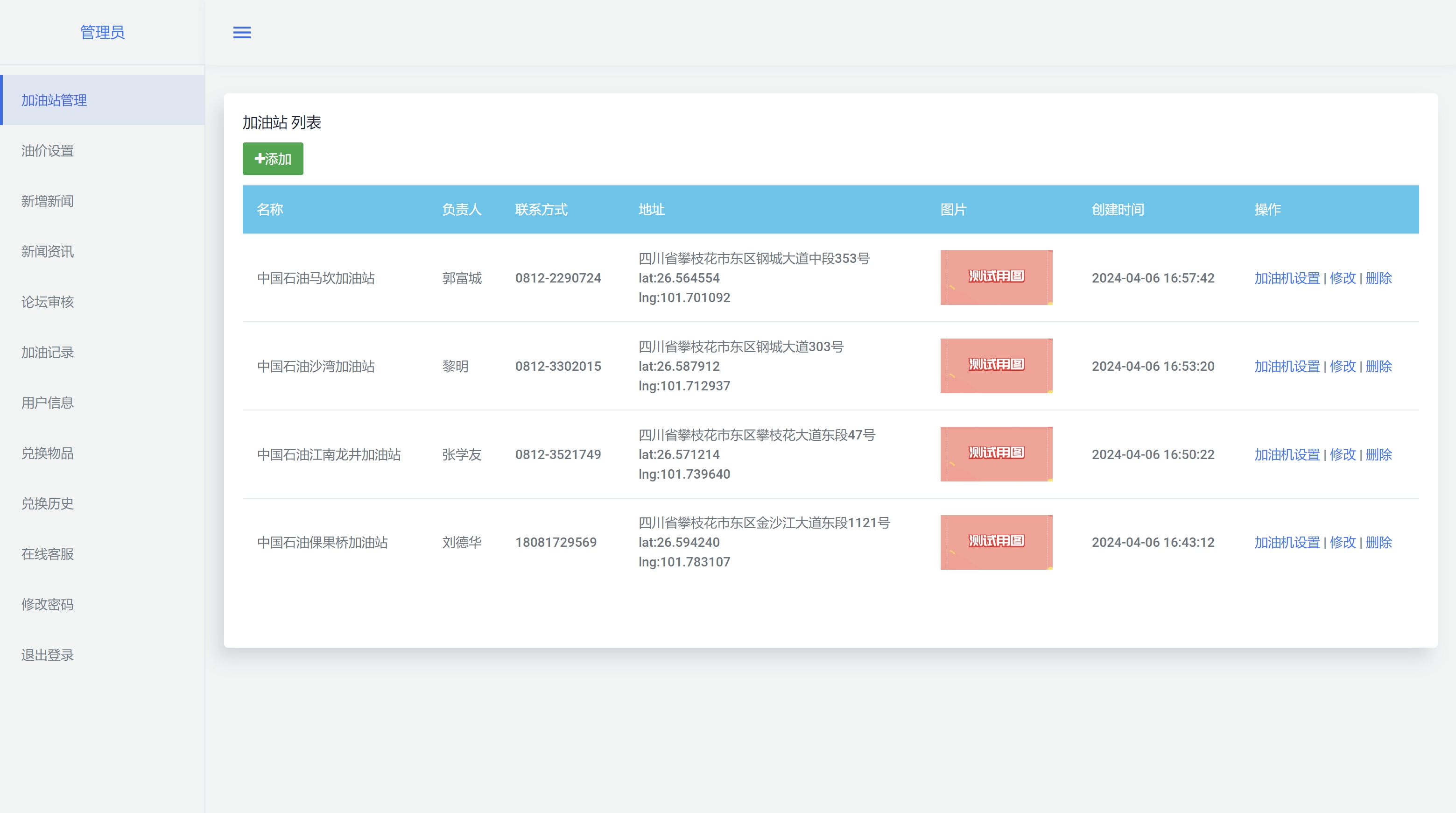1456x813 pixels.
Task: Click 删除 for 中国石油倮果桥加油站
Action: pos(1379,542)
